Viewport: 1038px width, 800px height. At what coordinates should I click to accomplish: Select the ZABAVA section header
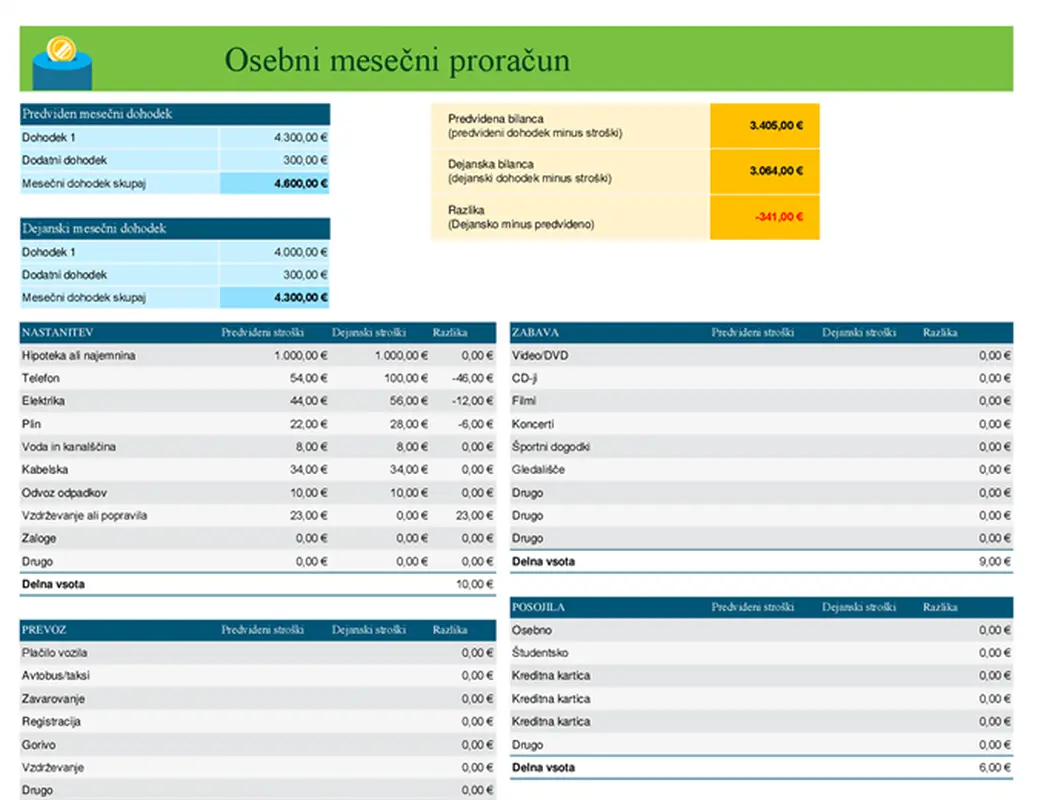536,332
